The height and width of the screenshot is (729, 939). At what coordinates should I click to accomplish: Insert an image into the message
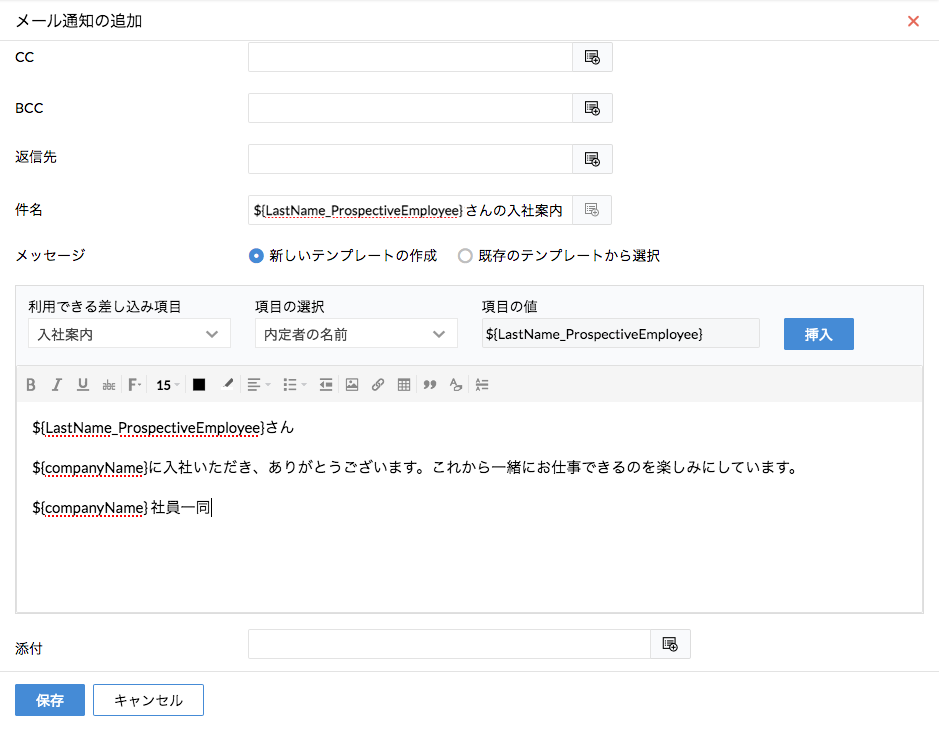352,385
